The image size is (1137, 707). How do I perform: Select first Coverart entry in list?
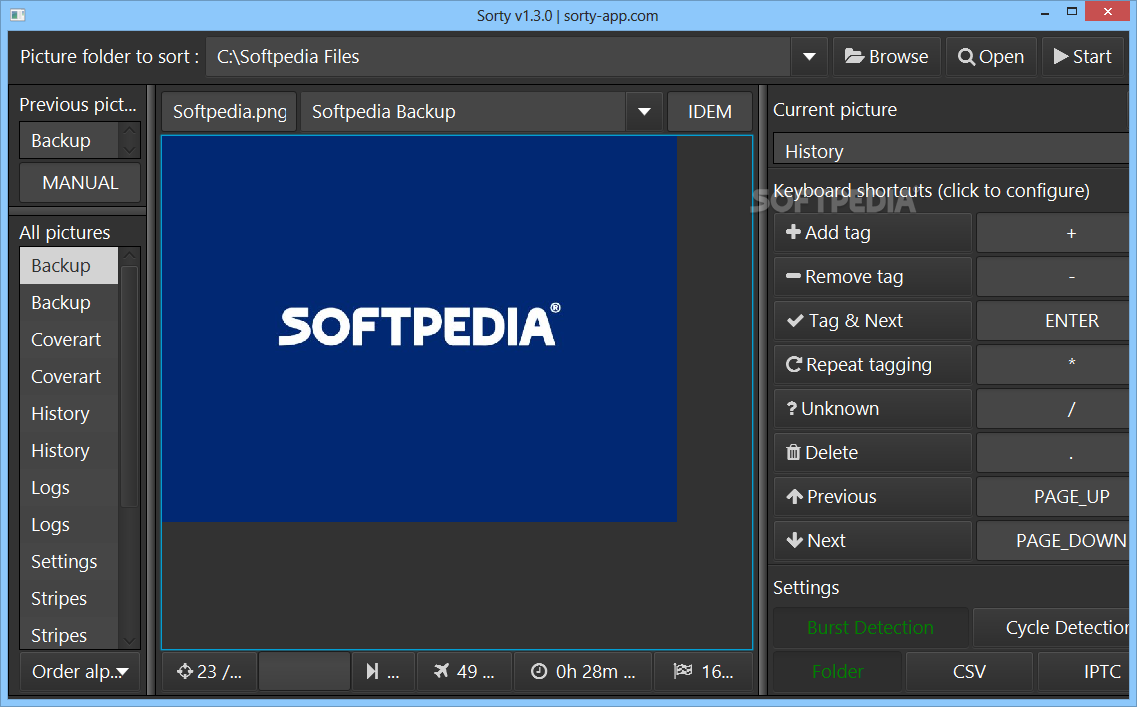pos(69,339)
